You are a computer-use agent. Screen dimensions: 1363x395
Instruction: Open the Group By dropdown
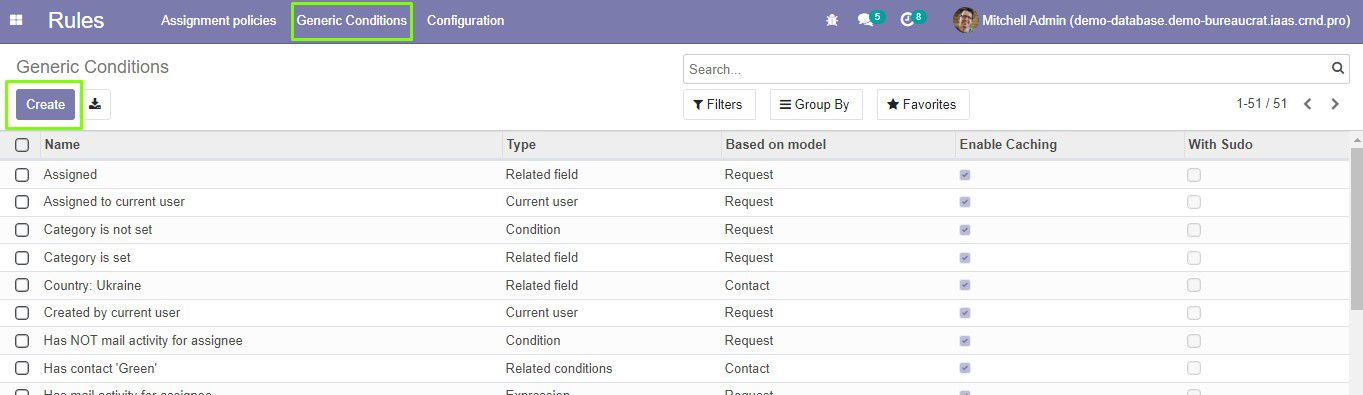click(x=815, y=104)
